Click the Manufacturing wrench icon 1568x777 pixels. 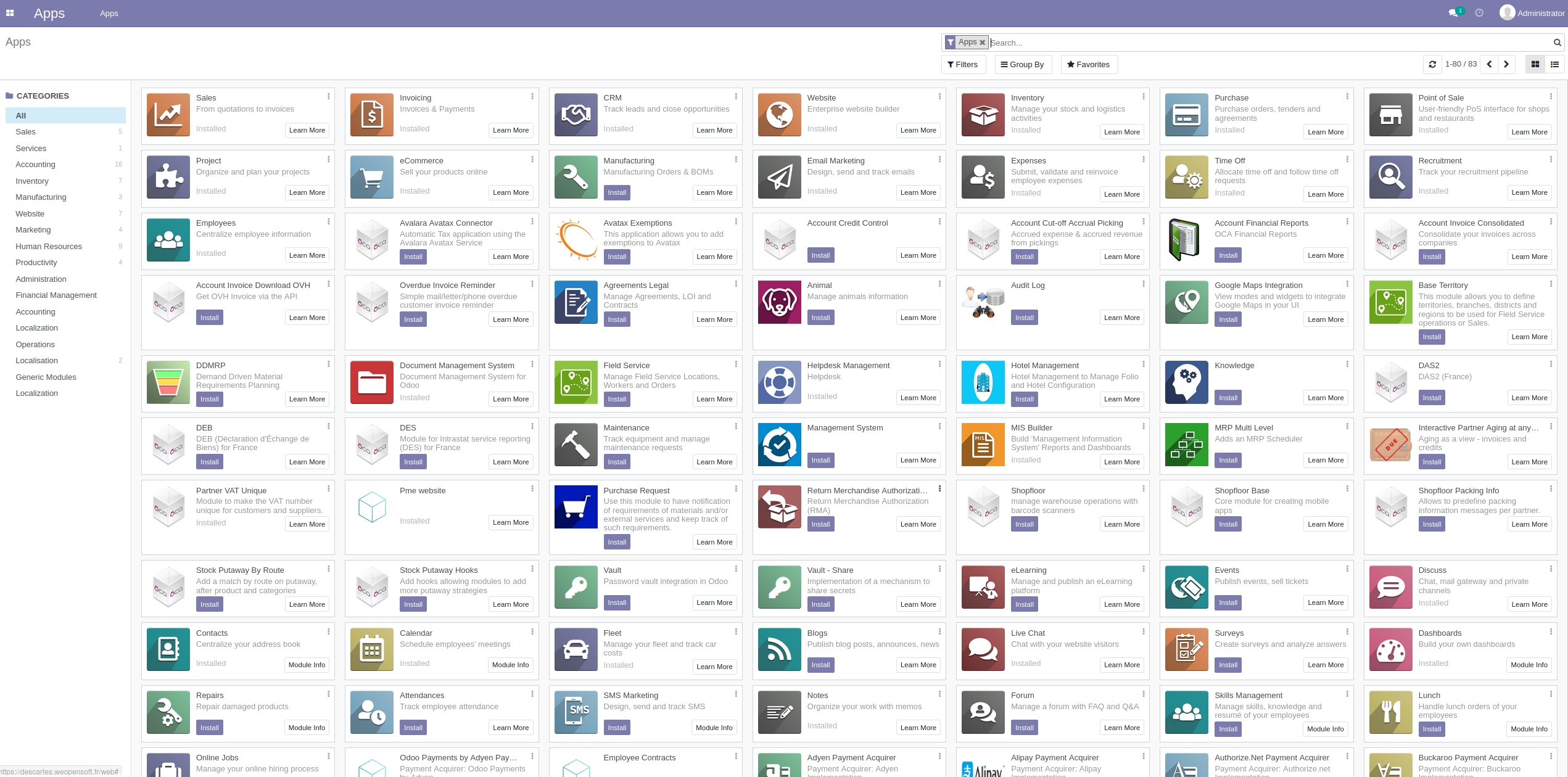tap(576, 177)
